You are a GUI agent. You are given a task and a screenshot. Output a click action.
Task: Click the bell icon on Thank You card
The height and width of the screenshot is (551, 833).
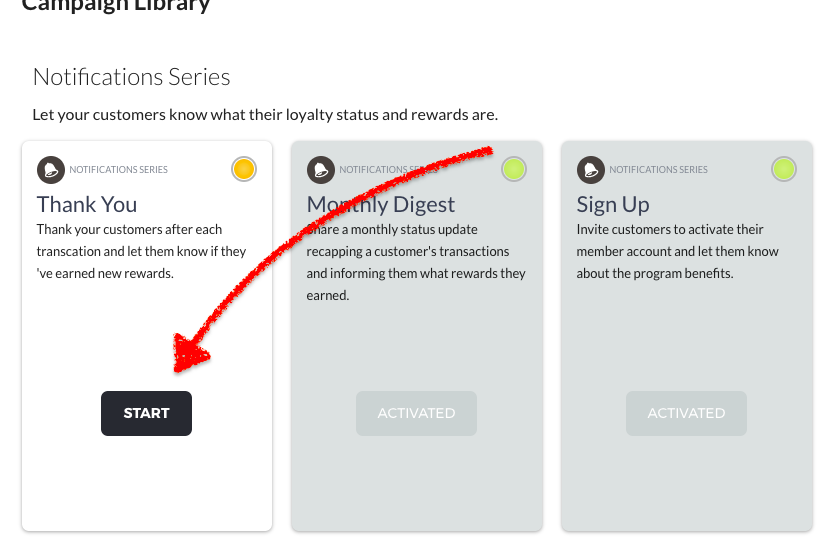point(51,169)
